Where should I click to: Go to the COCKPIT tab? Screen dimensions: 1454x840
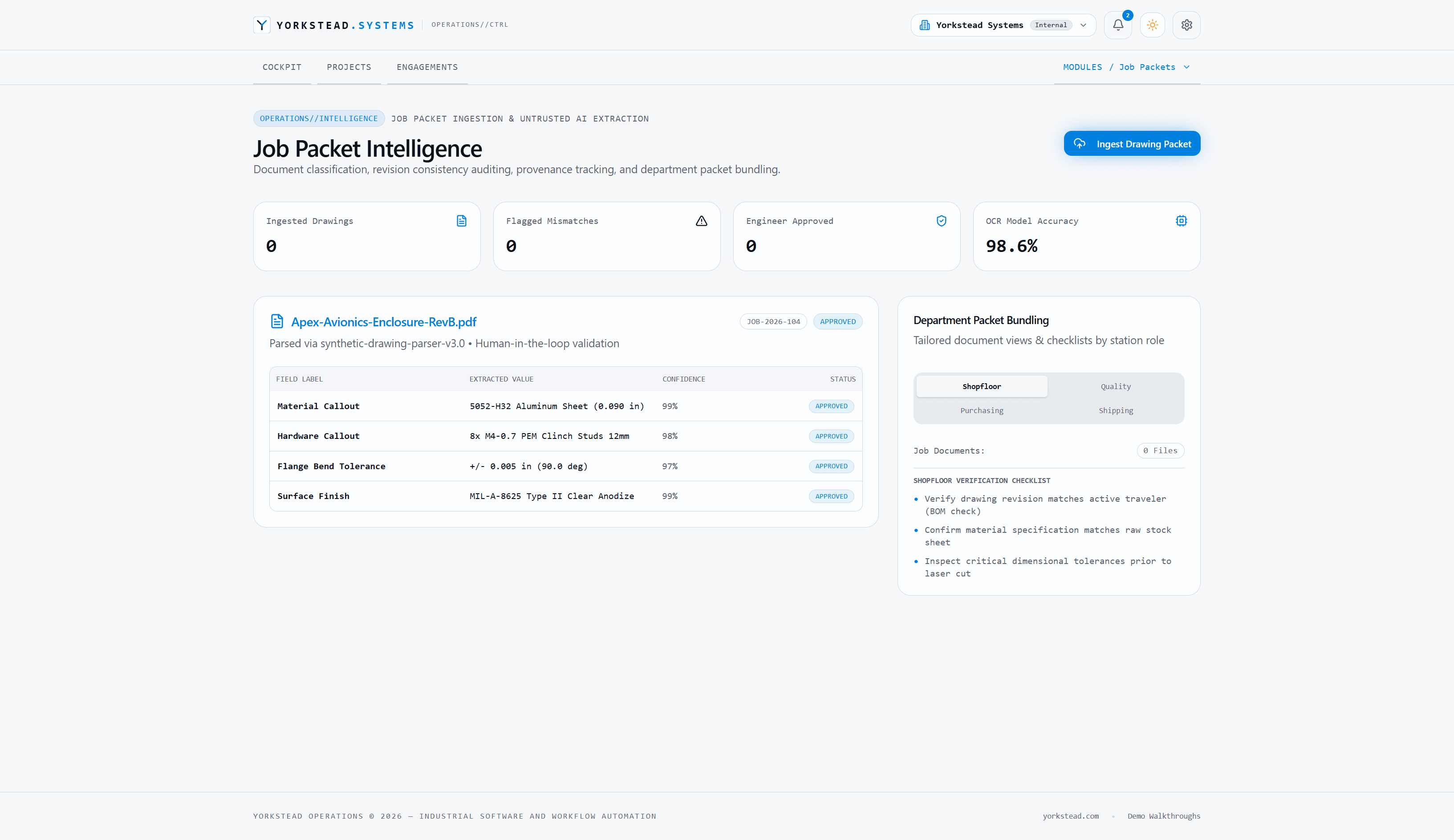(x=281, y=67)
